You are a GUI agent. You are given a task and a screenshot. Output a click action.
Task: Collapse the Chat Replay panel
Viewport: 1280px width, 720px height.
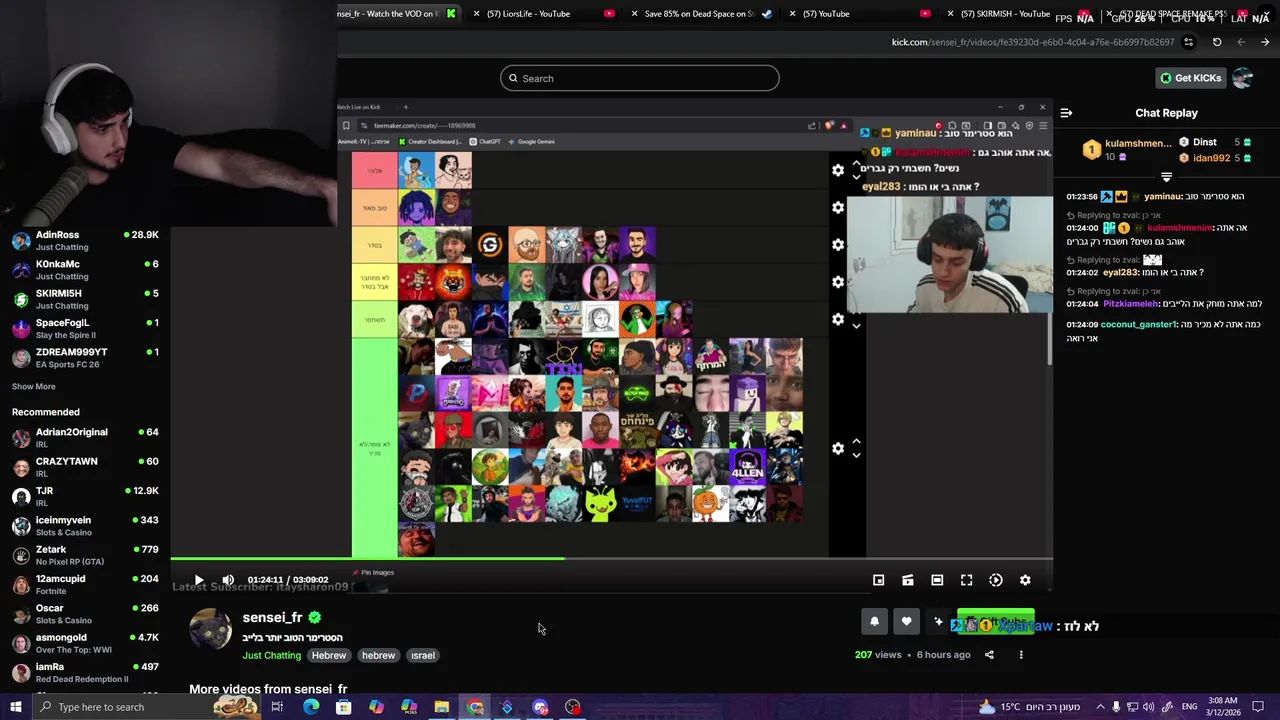pyautogui.click(x=1066, y=113)
